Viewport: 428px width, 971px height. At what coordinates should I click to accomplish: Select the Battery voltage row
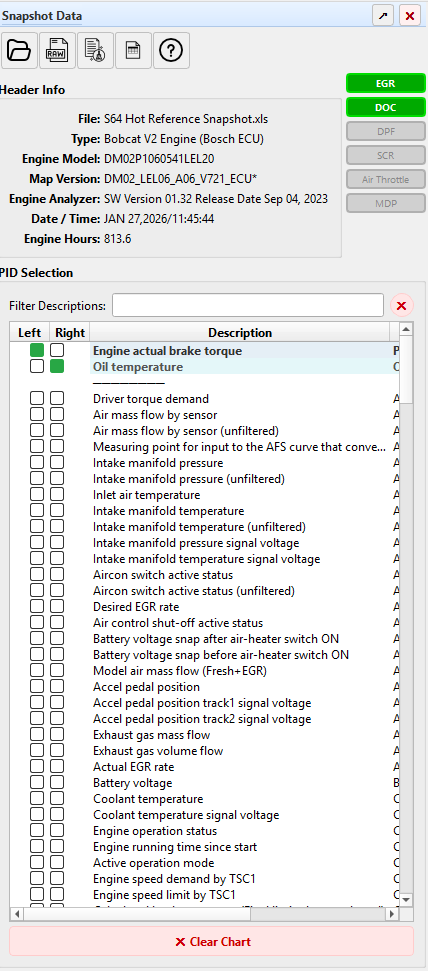[x=205, y=783]
